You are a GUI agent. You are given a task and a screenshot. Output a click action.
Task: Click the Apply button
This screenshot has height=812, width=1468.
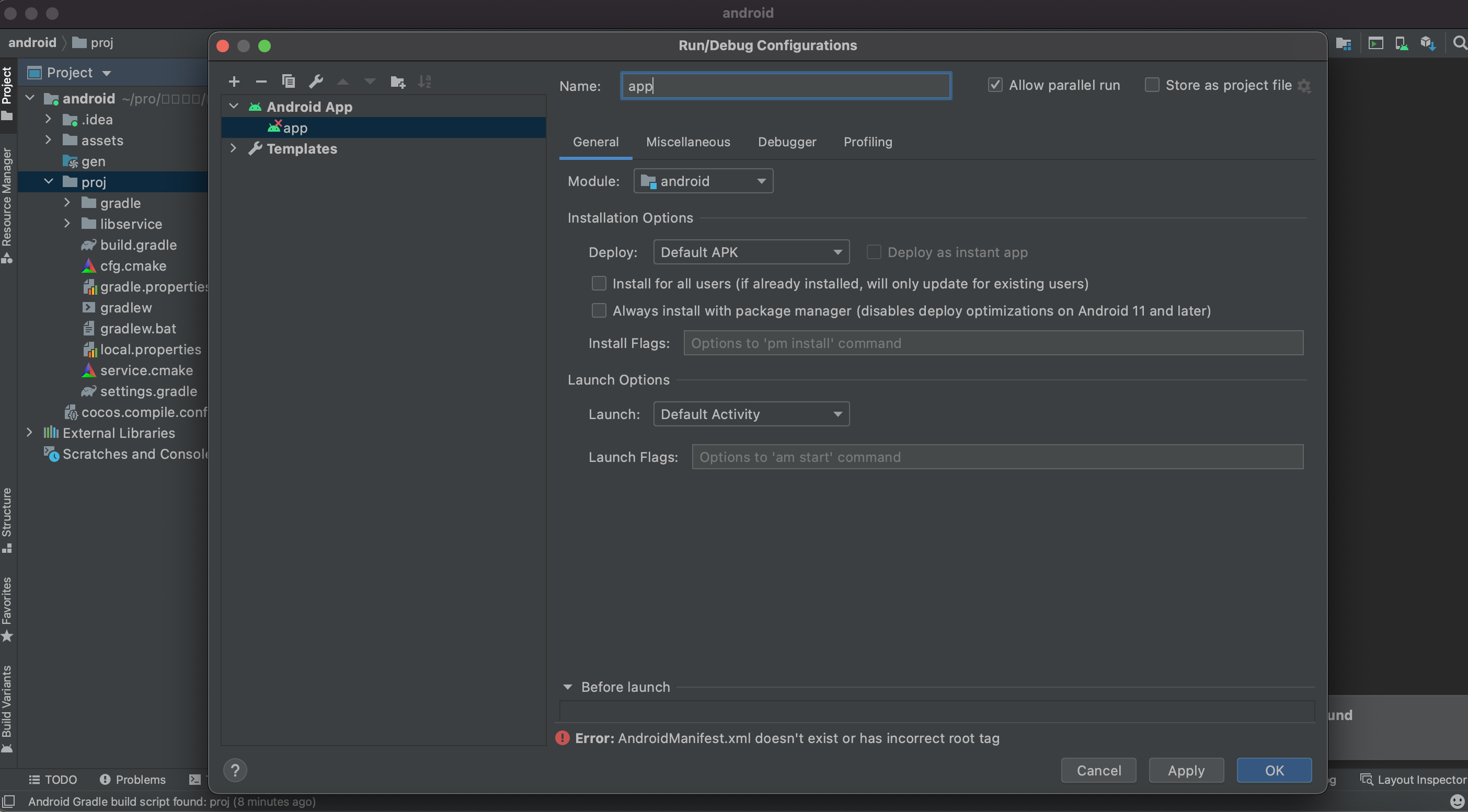coord(1185,770)
